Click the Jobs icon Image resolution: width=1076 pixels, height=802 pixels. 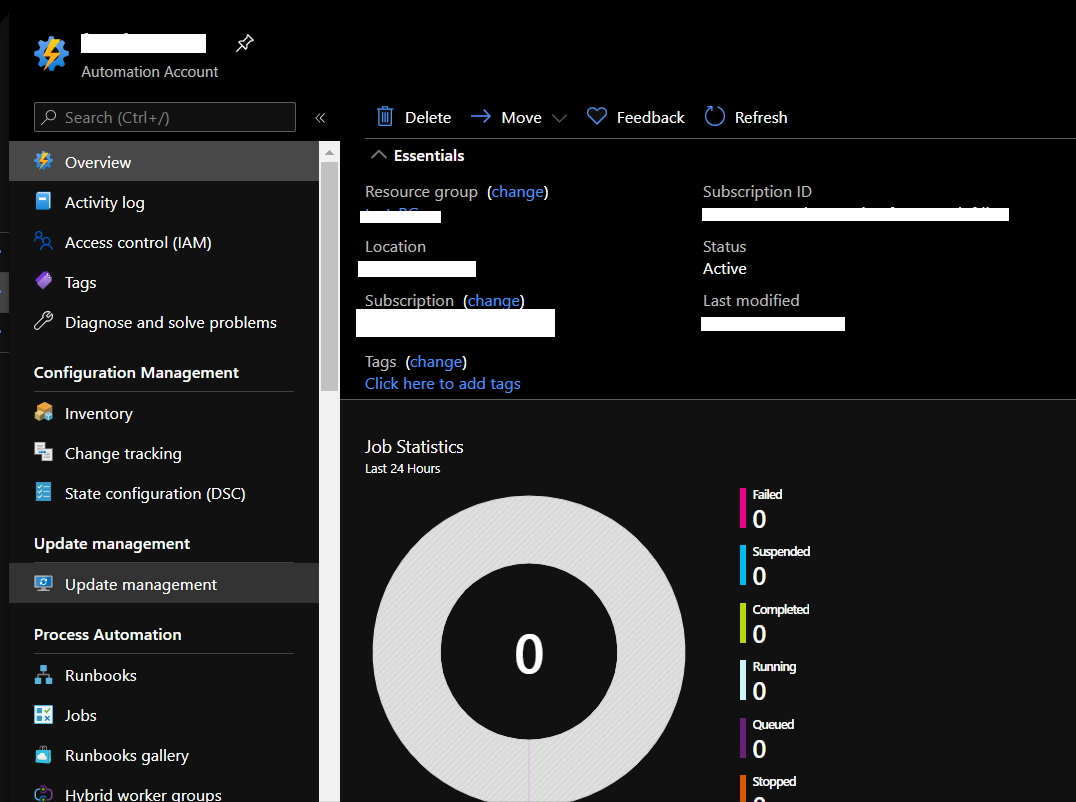tap(43, 714)
